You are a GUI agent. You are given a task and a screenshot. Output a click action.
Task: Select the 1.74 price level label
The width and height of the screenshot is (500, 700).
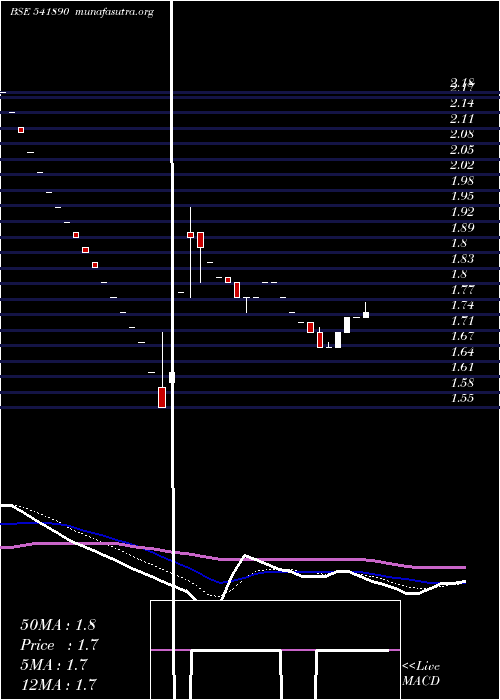(x=462, y=305)
